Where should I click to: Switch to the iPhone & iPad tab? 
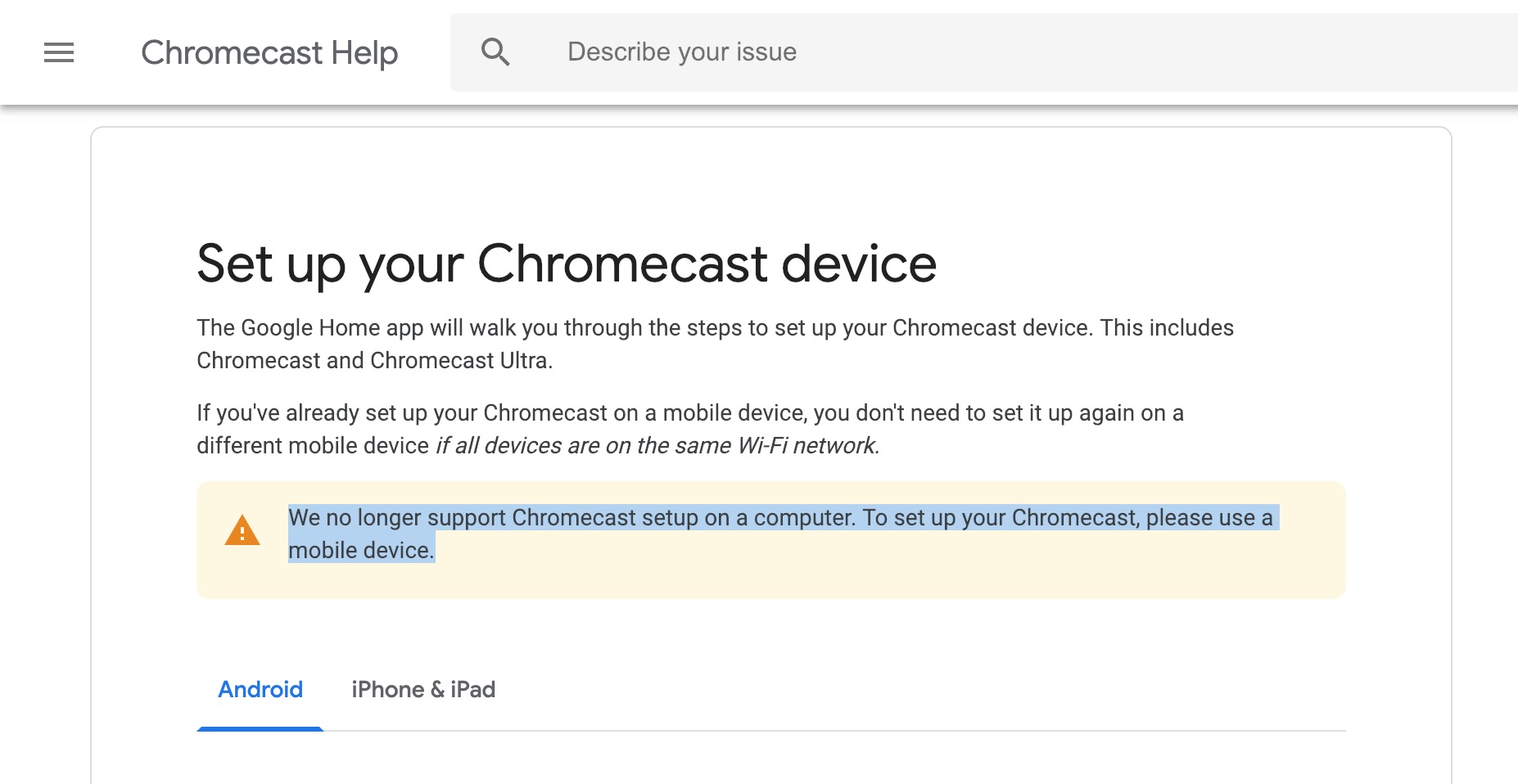point(422,689)
